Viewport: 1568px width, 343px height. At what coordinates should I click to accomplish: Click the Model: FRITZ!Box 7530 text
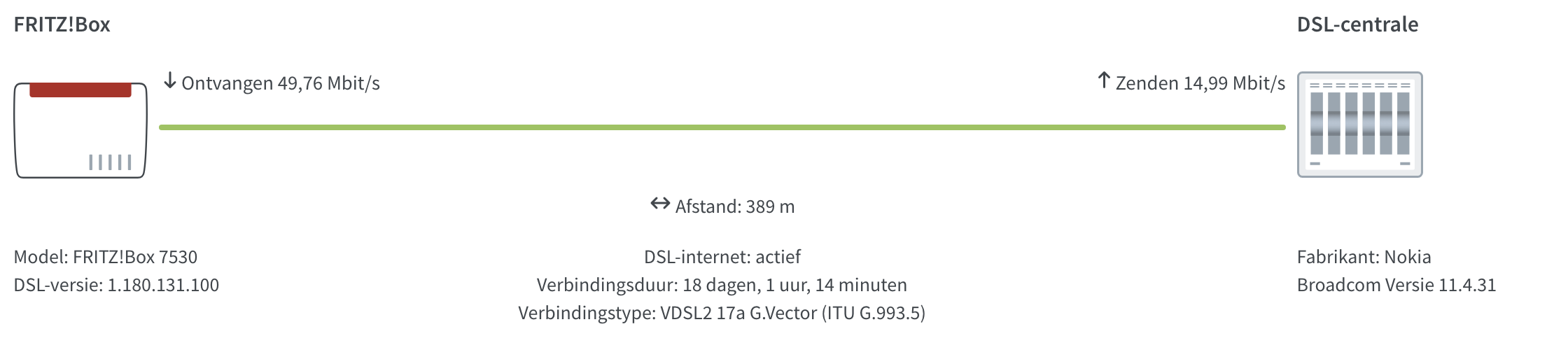coord(106,257)
